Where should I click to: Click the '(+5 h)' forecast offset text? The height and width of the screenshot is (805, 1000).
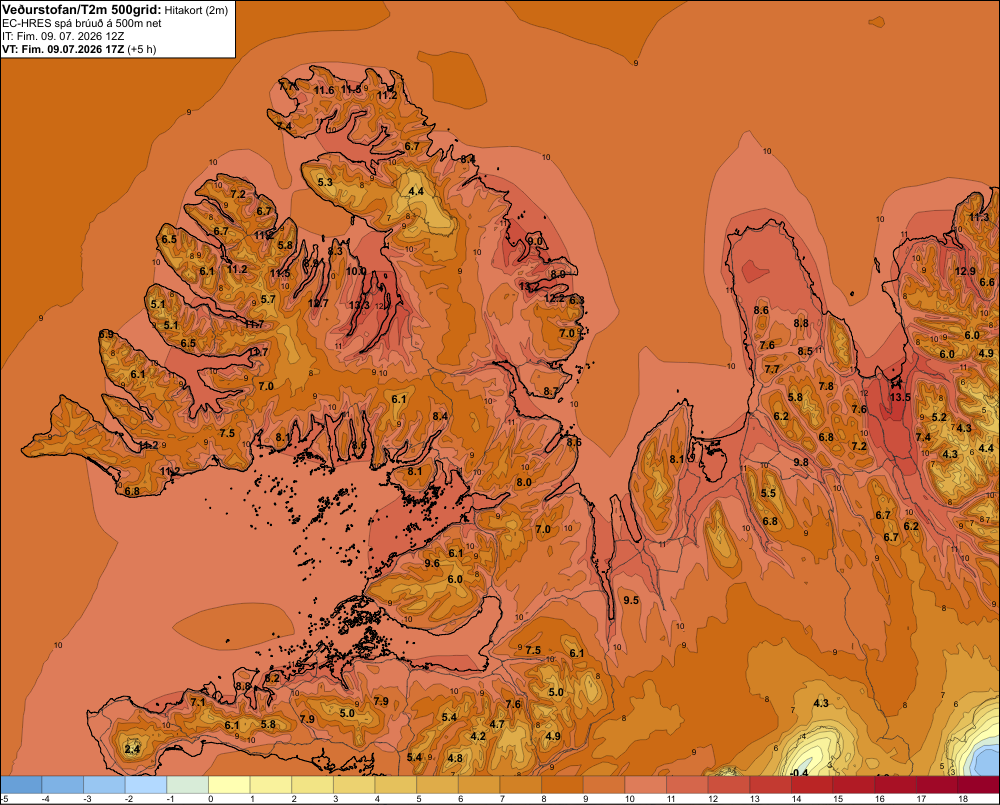click(x=142, y=49)
